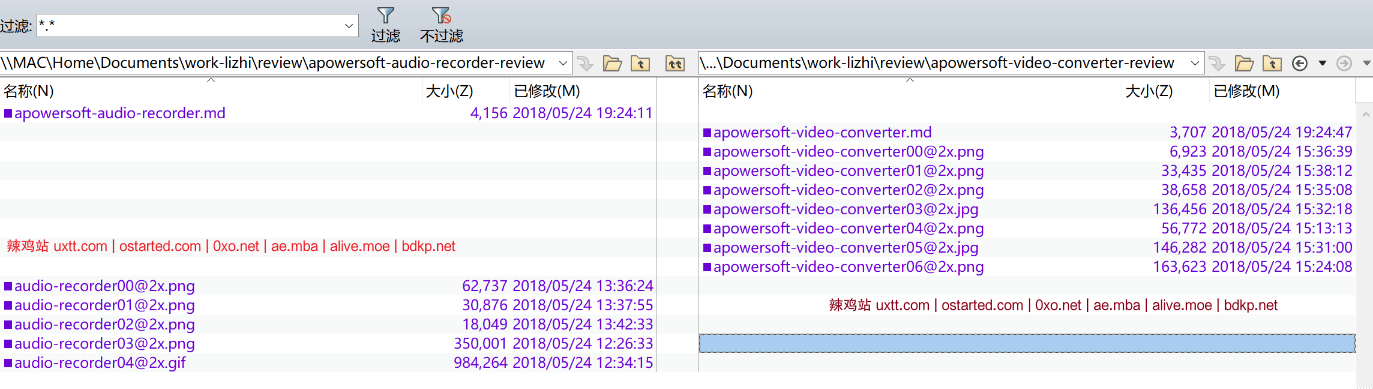Click modified time 2018/05/24 12:26:33
Viewport: 1373px width, 389px height.
click(x=583, y=343)
